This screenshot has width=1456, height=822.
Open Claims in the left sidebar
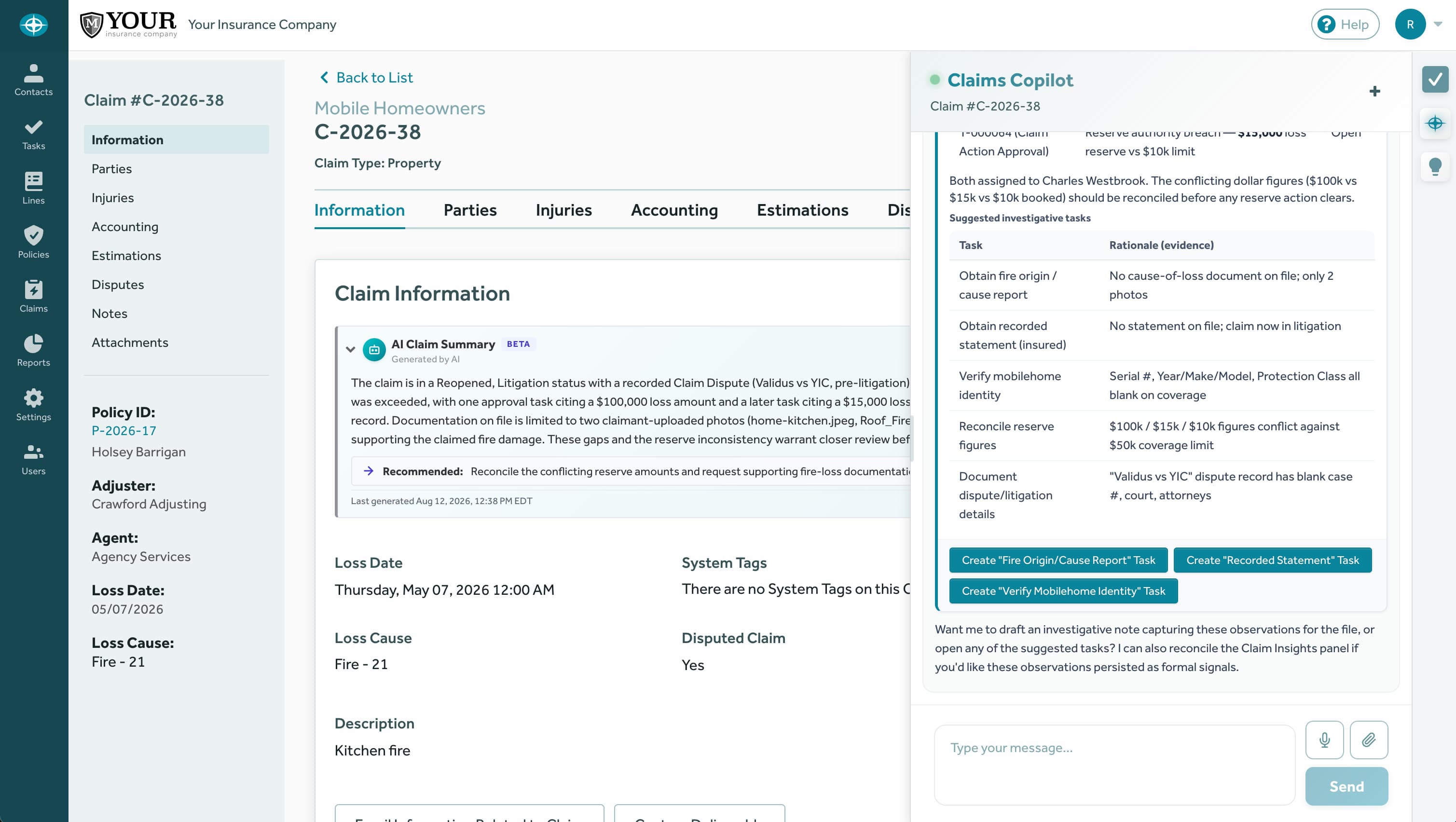coord(33,296)
